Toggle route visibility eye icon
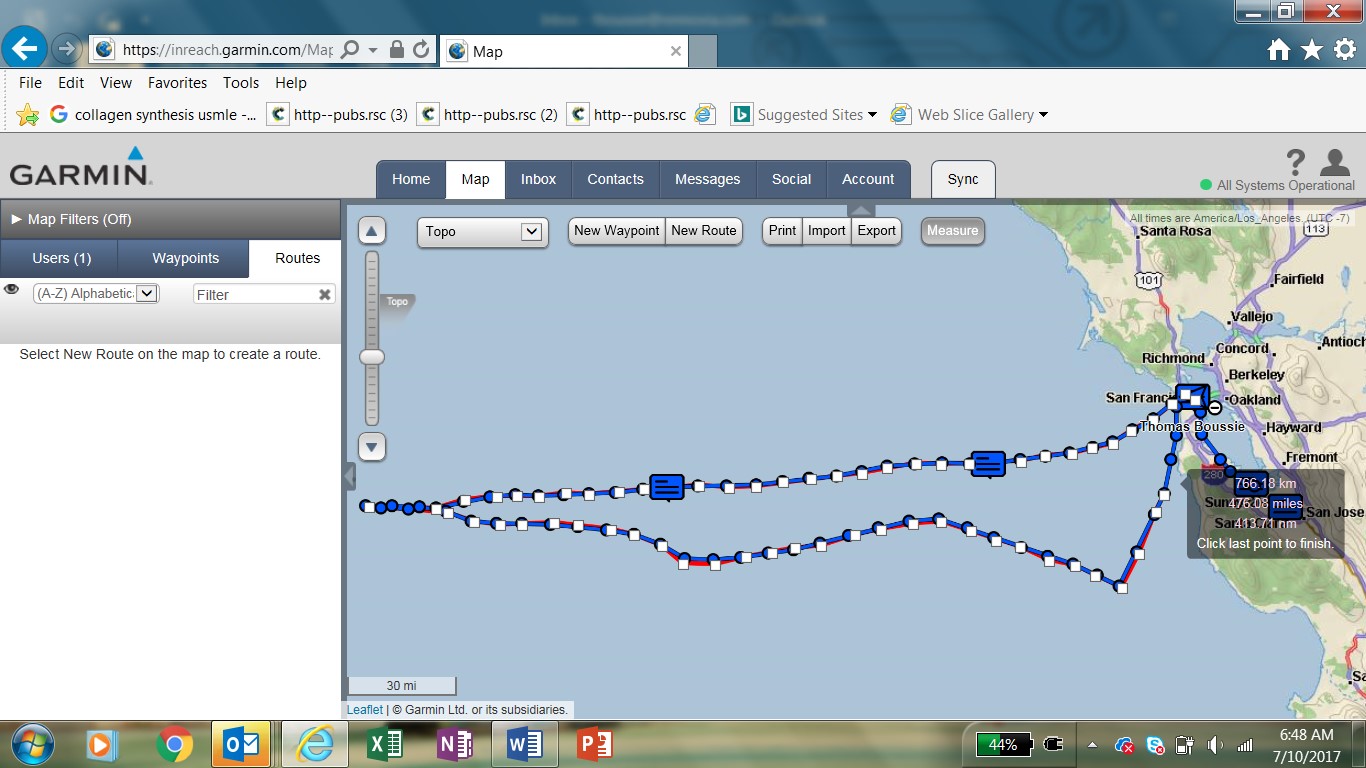Screen dimensions: 1366x768 tap(12, 289)
